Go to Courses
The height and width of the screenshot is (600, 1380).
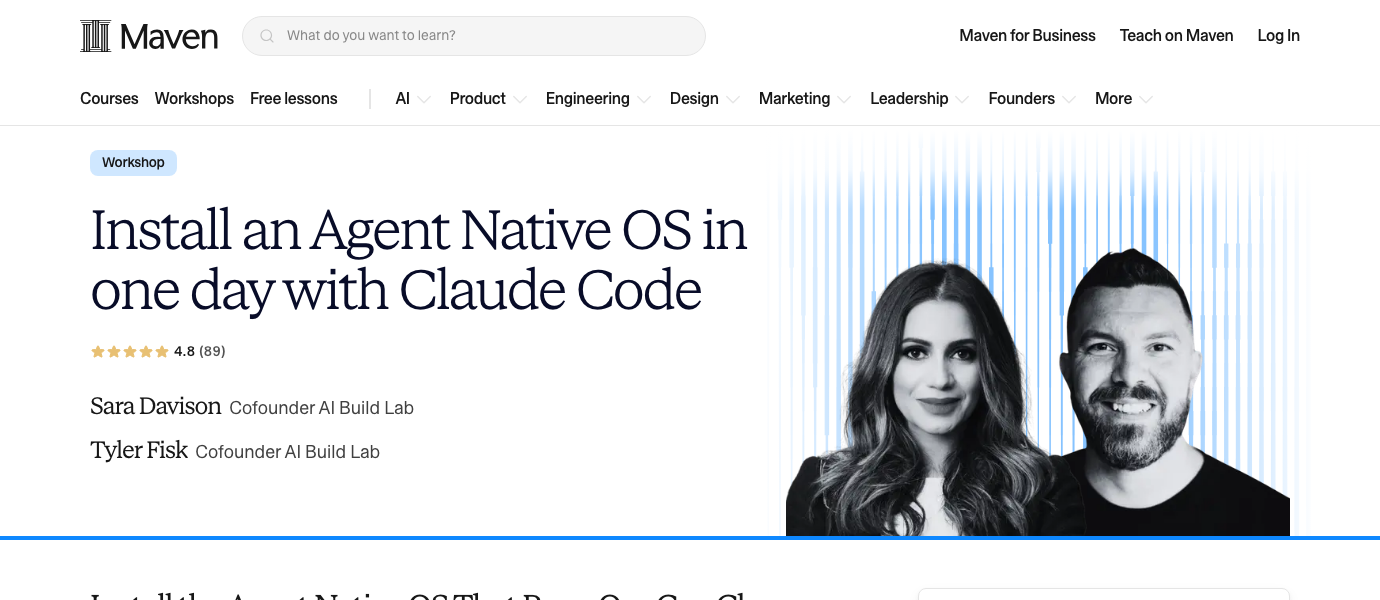click(x=109, y=98)
